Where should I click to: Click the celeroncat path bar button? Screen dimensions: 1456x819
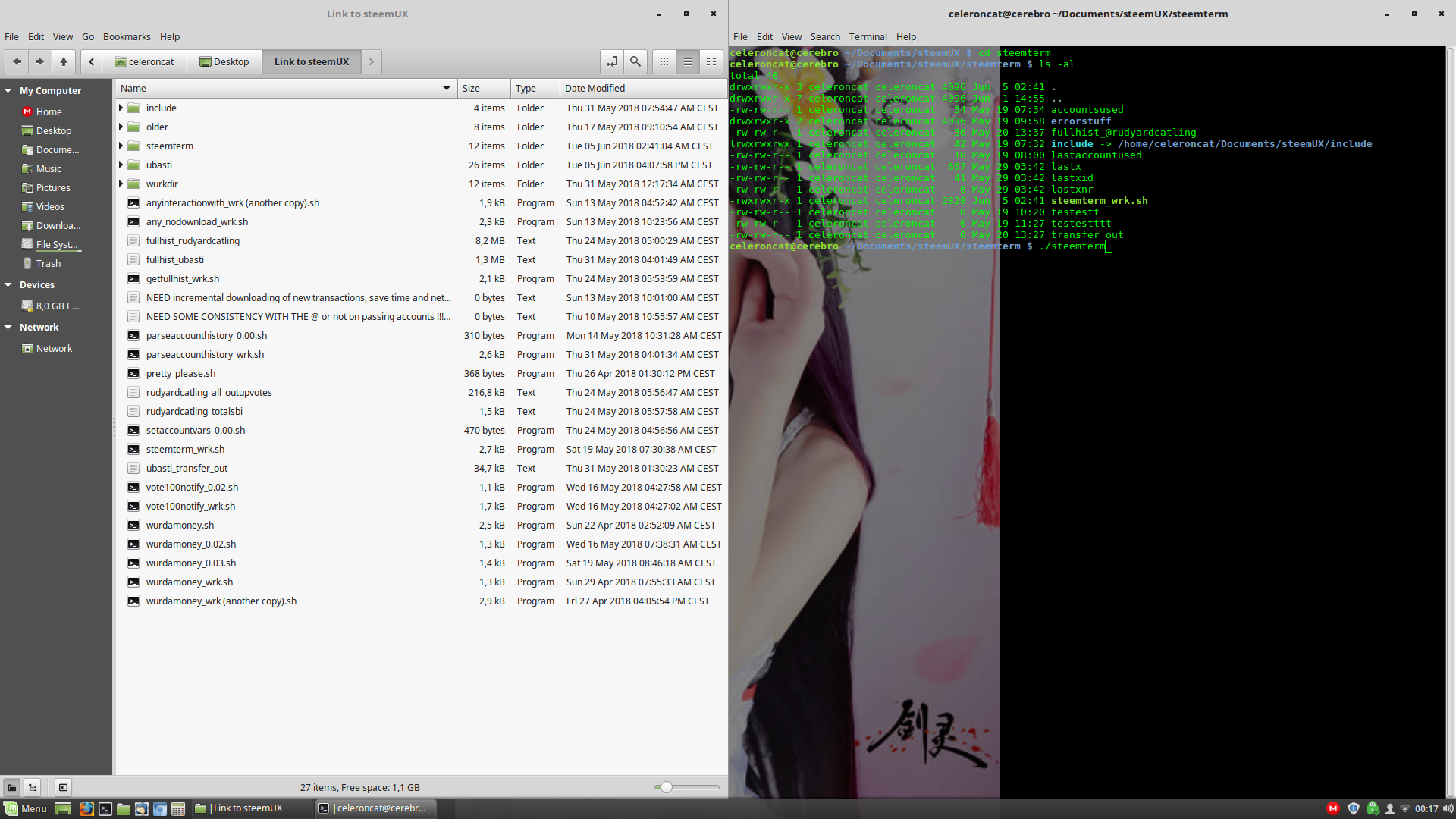point(144,61)
